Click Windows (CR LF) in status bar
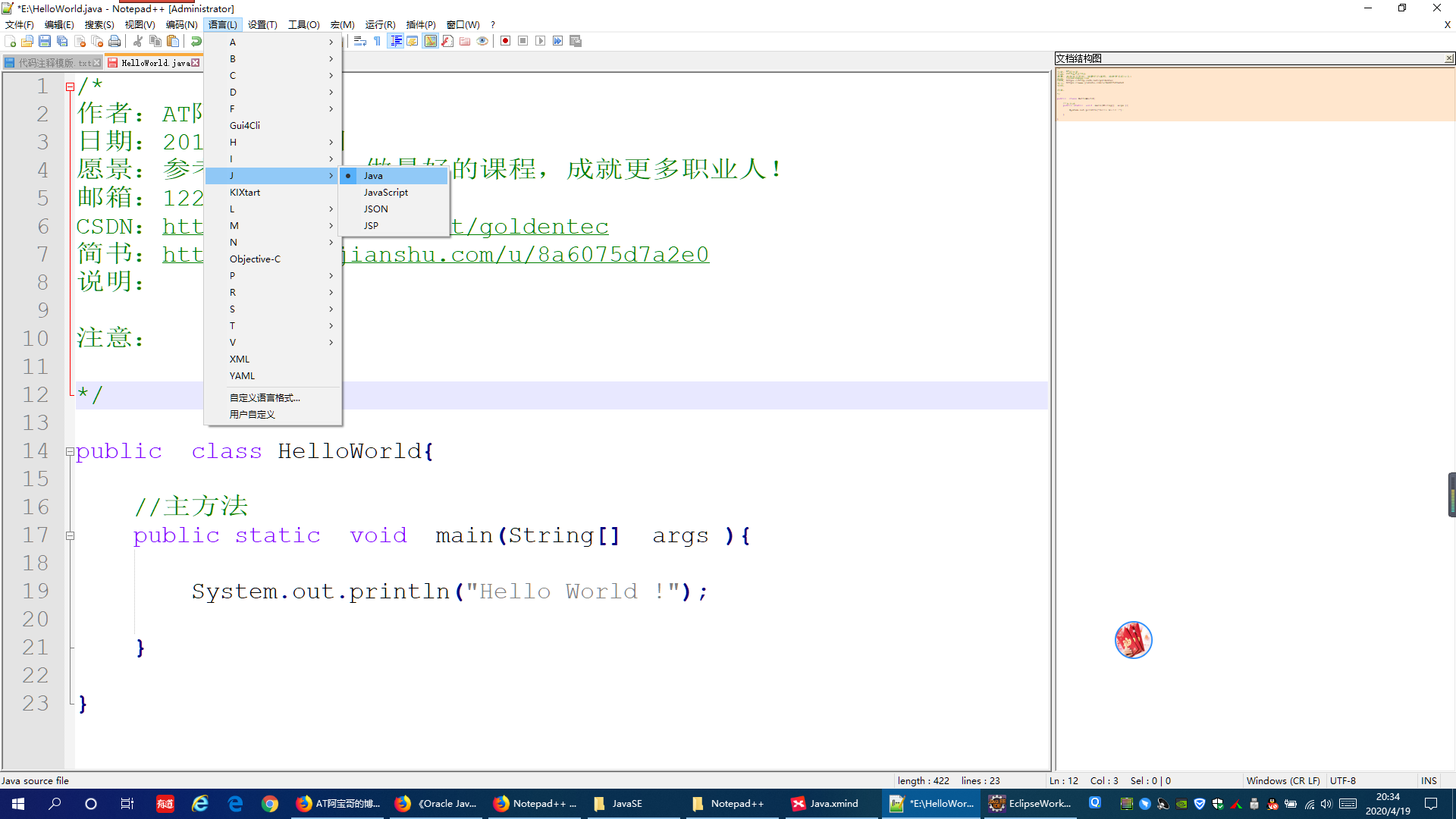1456x819 pixels. (x=1282, y=780)
